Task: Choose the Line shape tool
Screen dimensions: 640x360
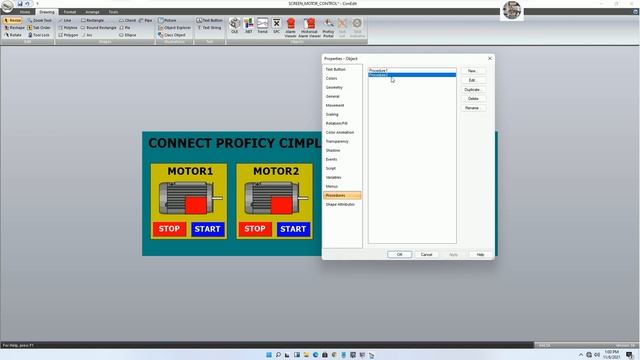Action: pos(65,20)
